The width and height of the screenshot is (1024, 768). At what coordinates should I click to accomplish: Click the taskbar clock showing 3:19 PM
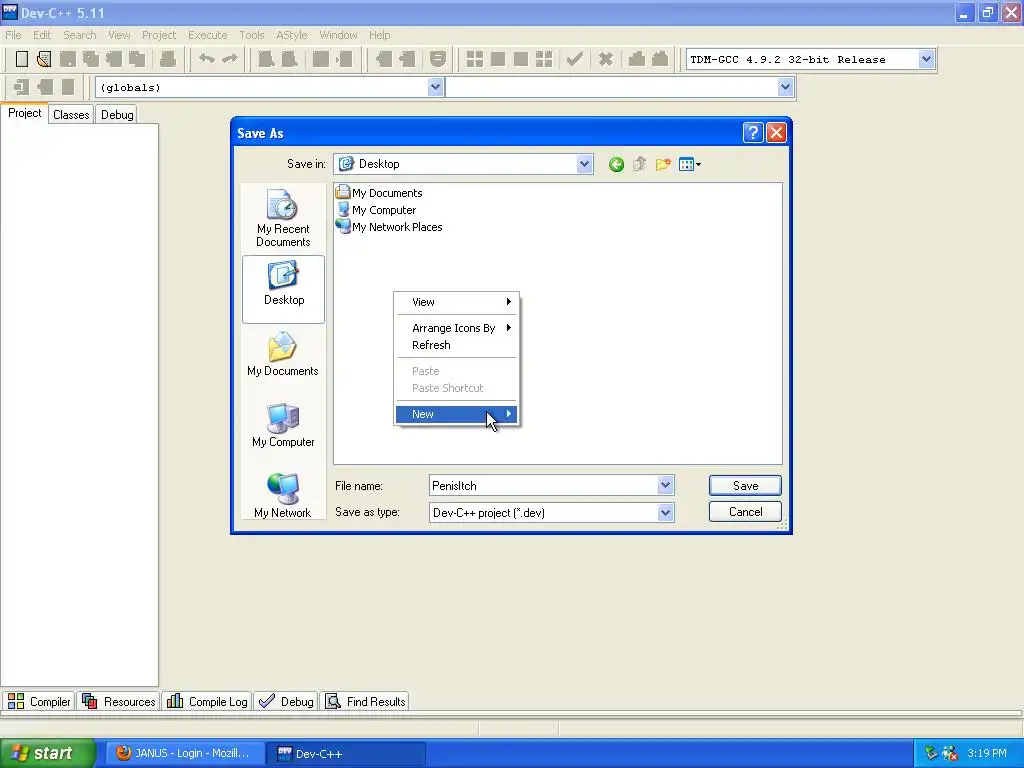[x=987, y=753]
